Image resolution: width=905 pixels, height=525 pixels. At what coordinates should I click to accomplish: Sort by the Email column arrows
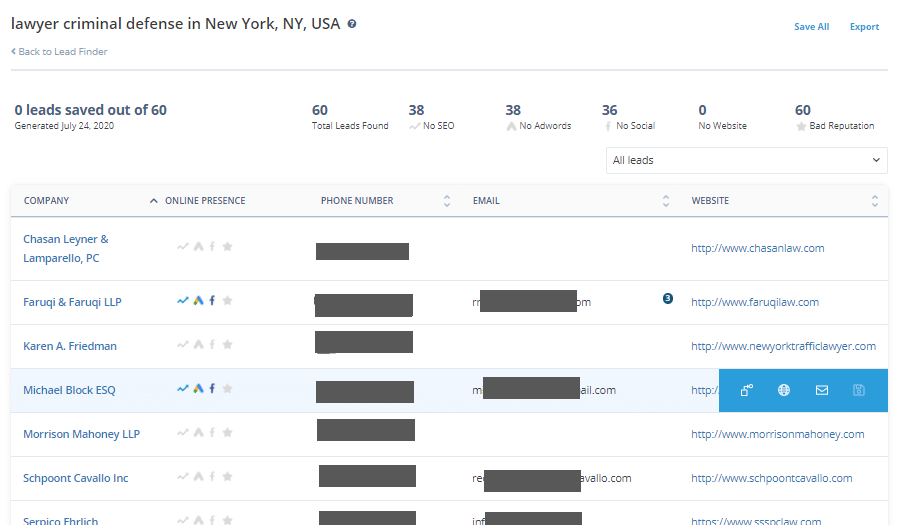(666, 201)
